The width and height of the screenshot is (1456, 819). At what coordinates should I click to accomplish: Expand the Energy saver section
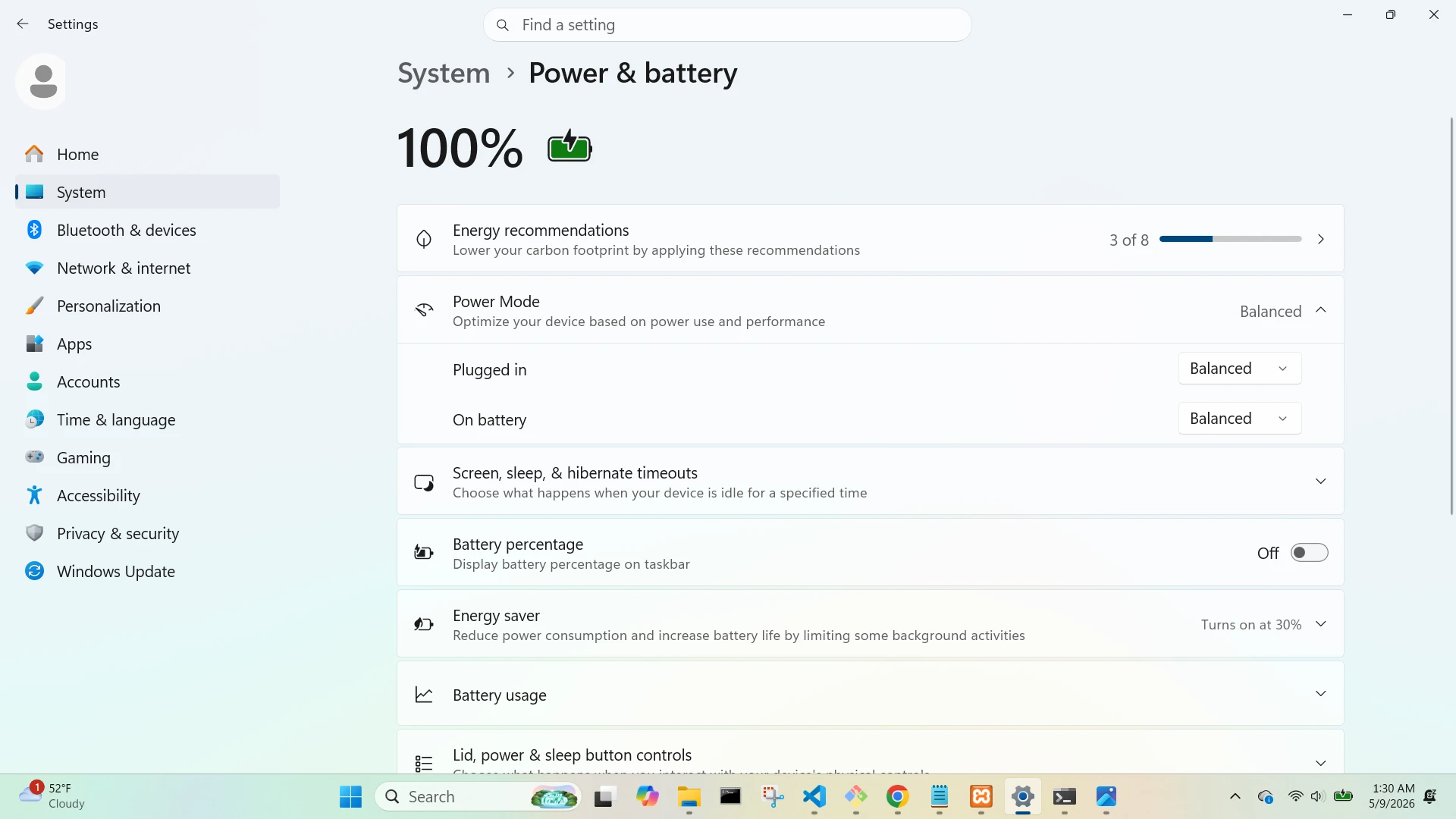(1321, 624)
